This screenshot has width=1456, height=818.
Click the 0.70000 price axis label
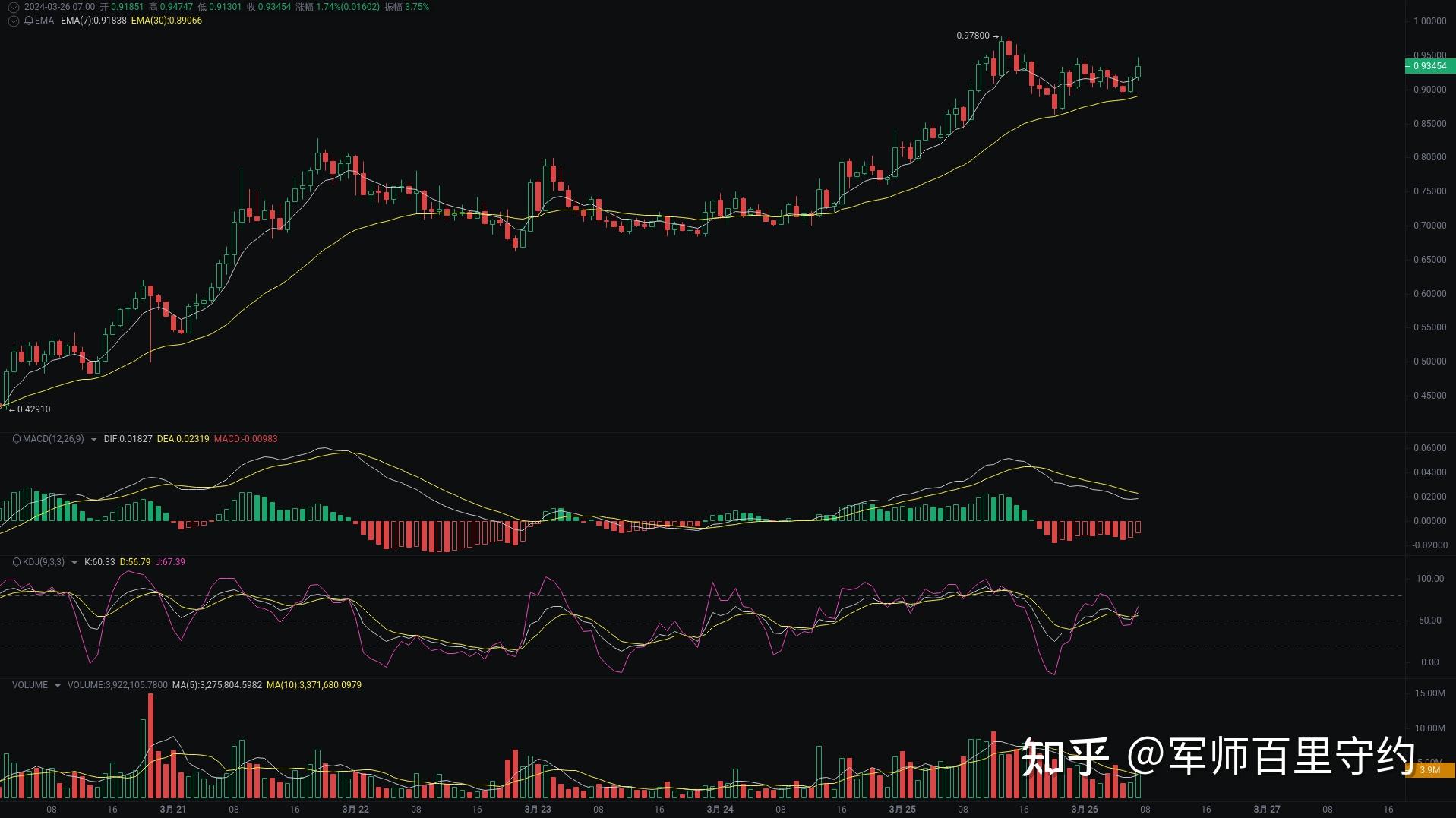point(1429,226)
